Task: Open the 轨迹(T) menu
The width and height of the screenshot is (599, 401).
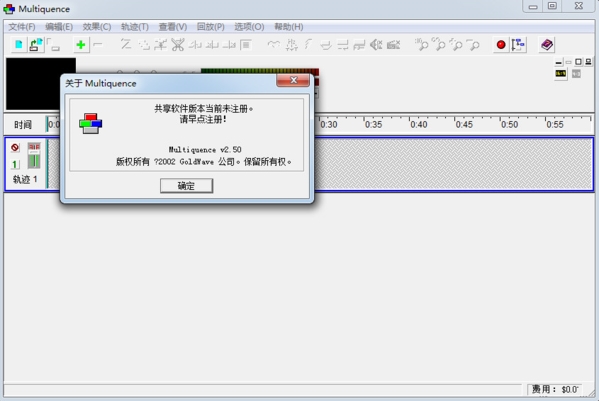Action: (x=134, y=27)
